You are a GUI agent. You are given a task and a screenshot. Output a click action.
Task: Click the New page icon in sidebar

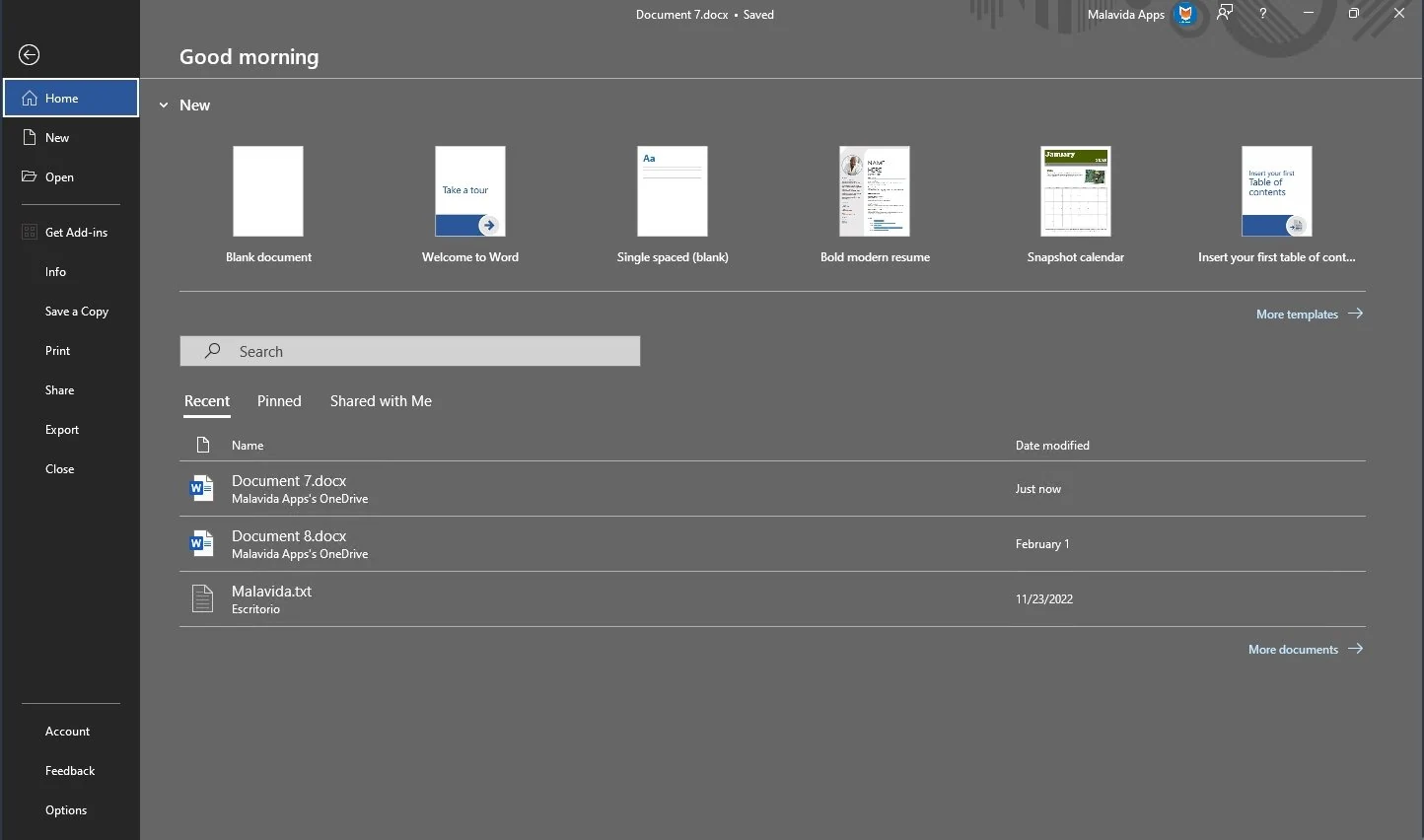30,137
